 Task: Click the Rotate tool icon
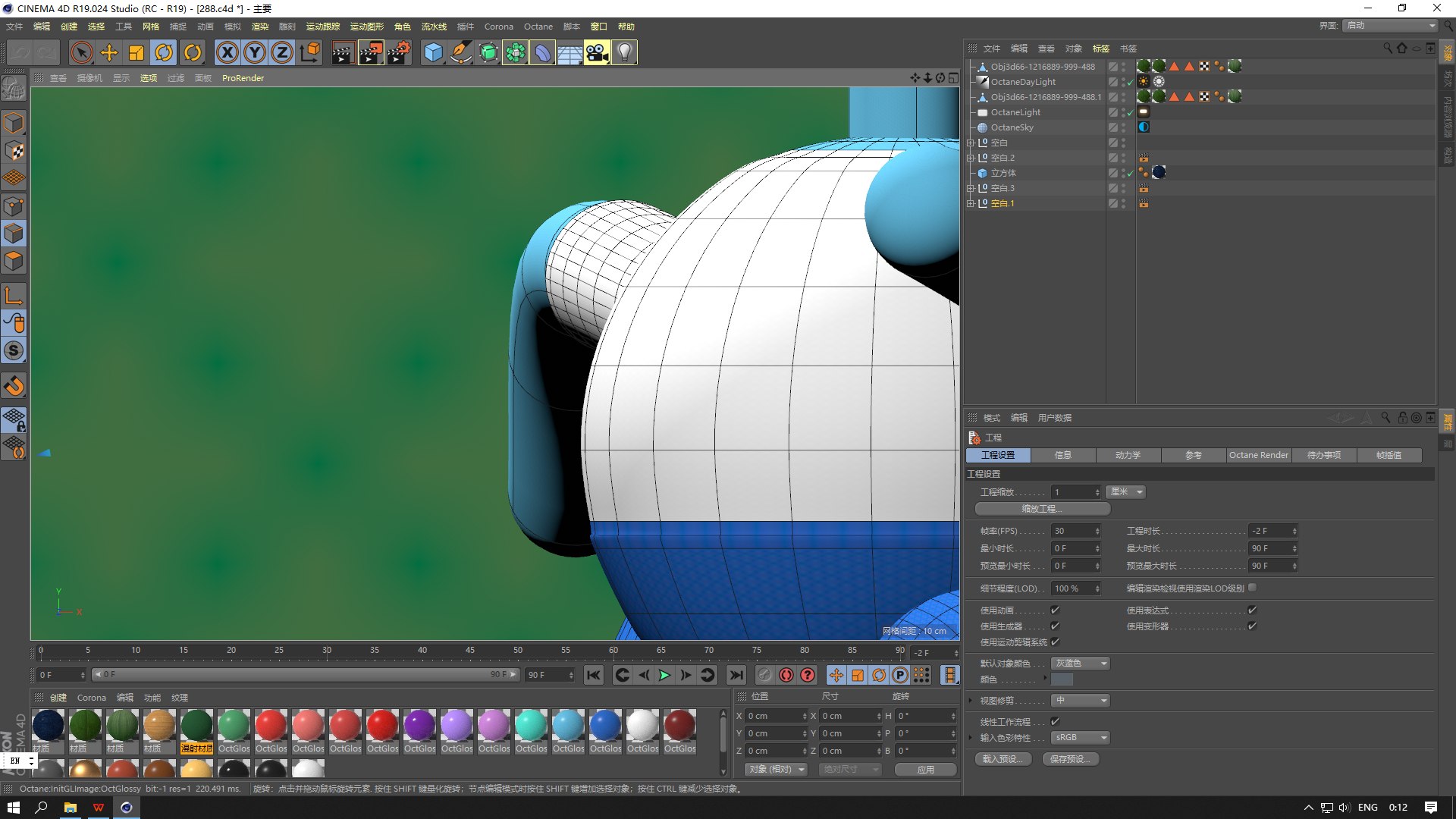(x=164, y=52)
